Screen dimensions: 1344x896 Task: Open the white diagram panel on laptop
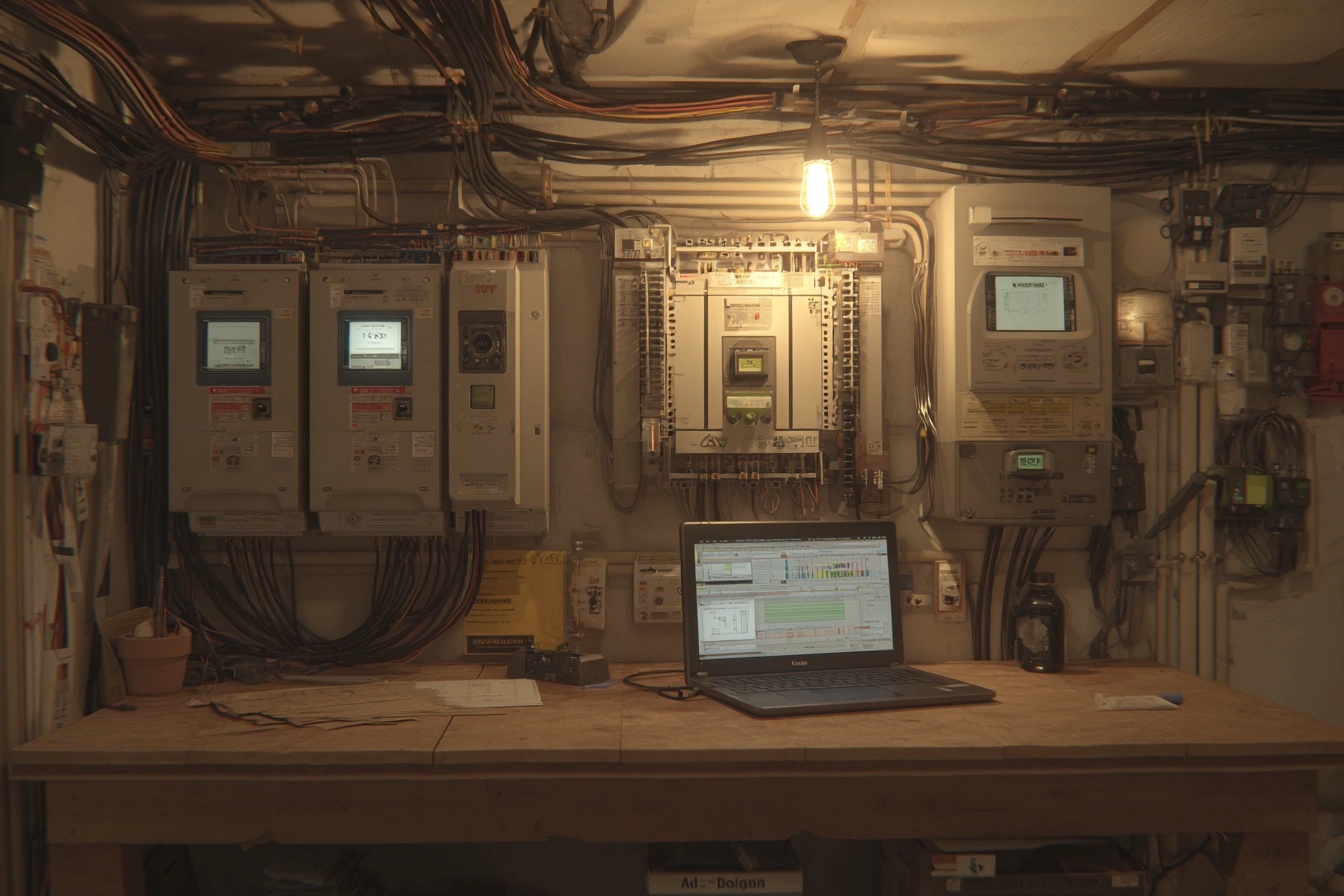point(729,620)
